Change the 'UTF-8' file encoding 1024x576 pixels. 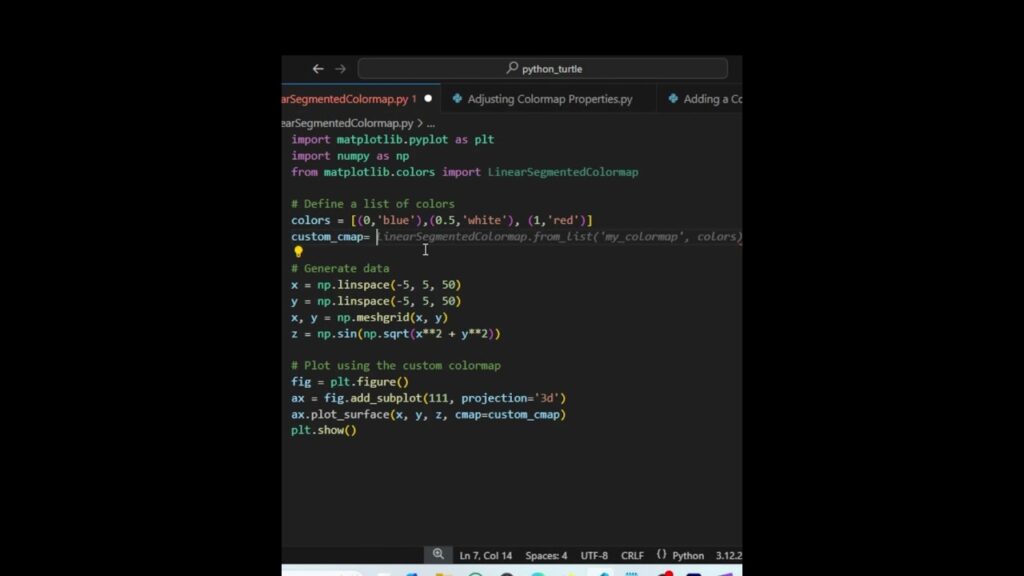tap(594, 556)
